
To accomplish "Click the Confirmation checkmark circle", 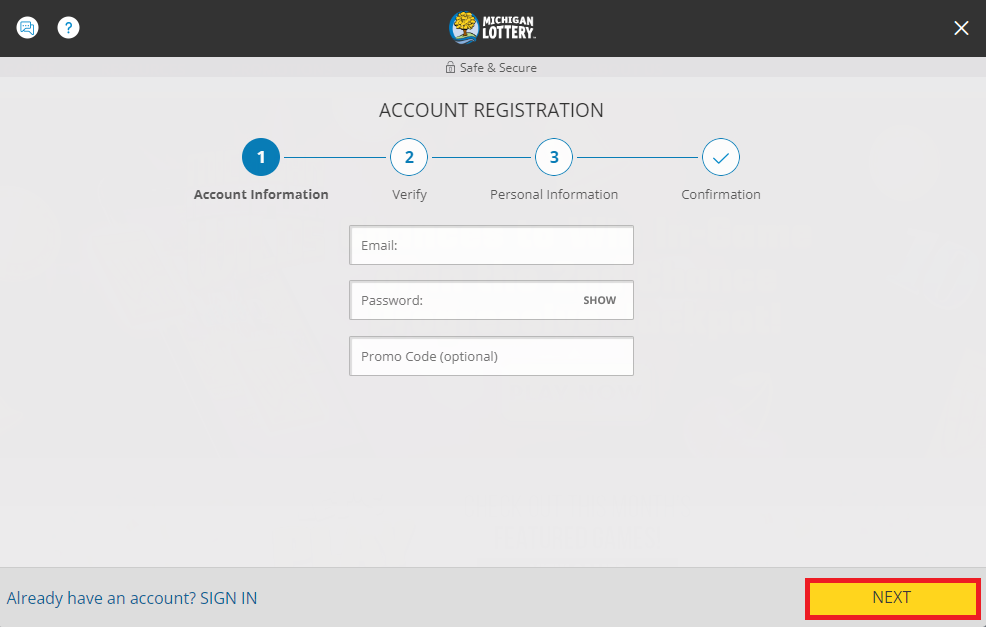I will 720,156.
